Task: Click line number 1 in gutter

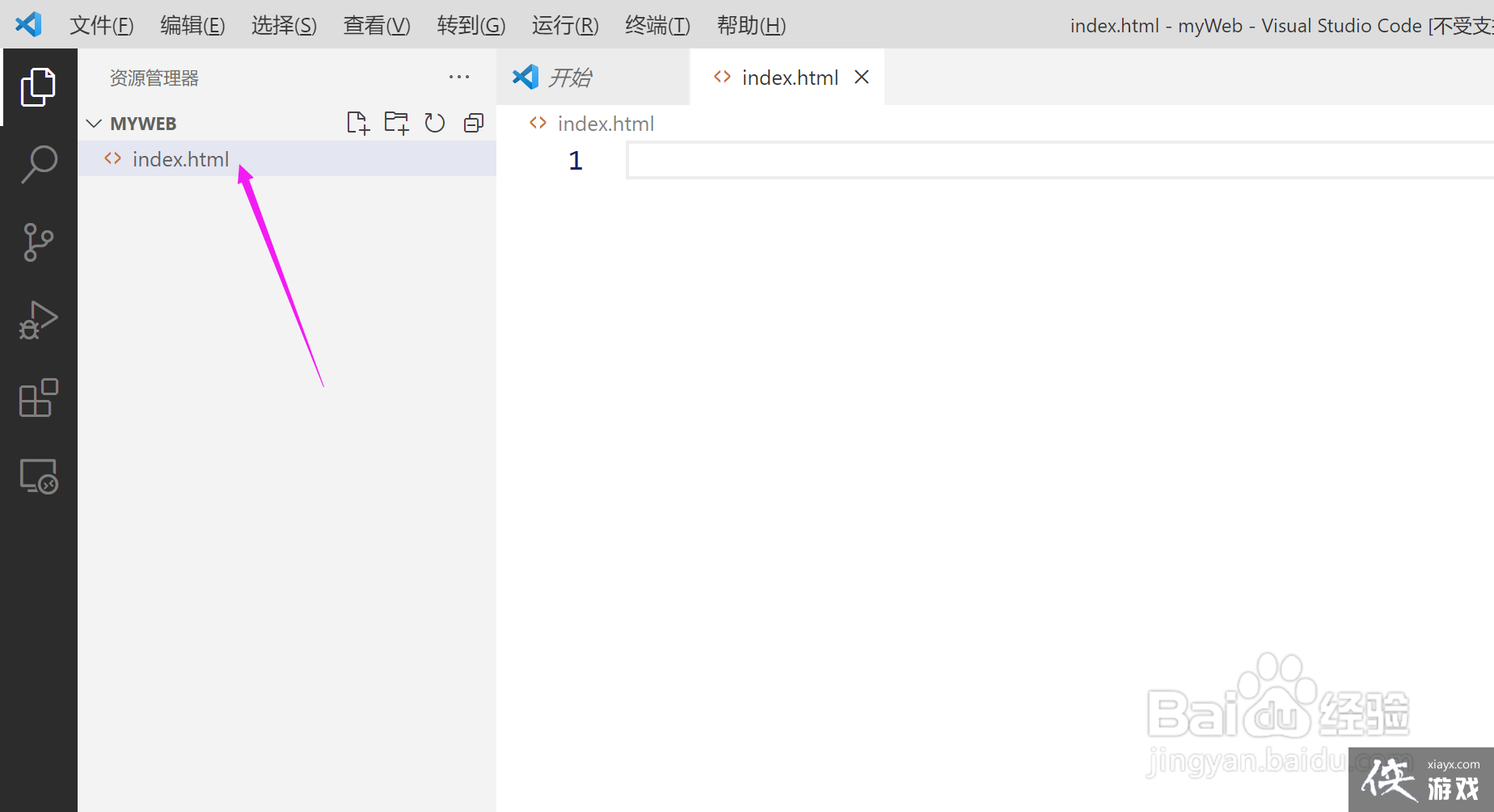Action: tap(576, 161)
